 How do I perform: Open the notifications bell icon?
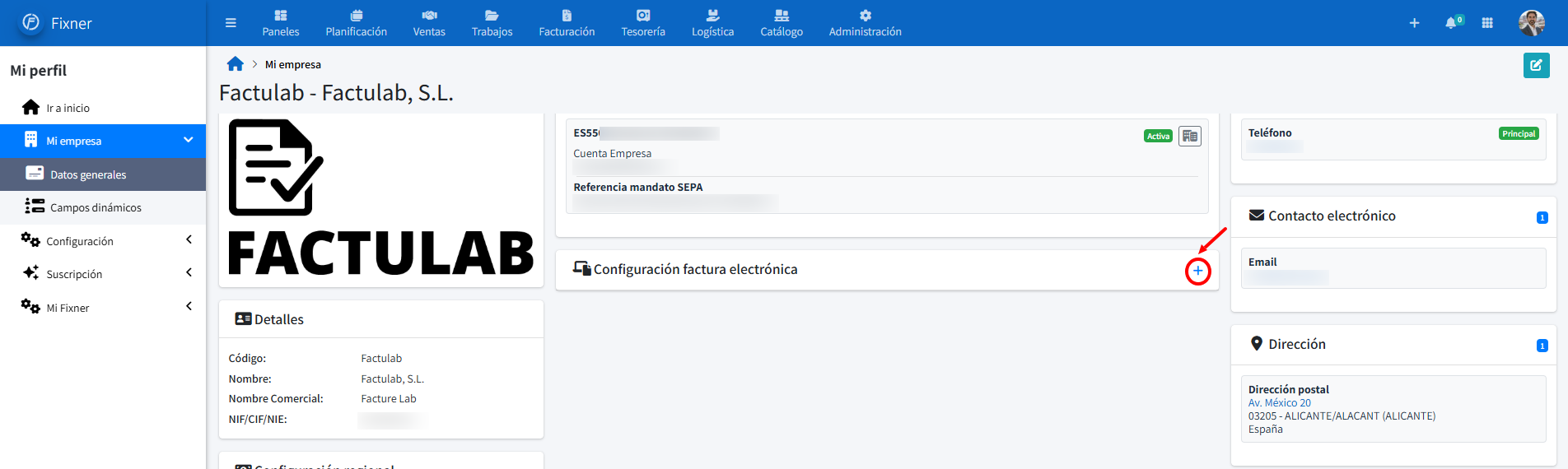(1451, 23)
